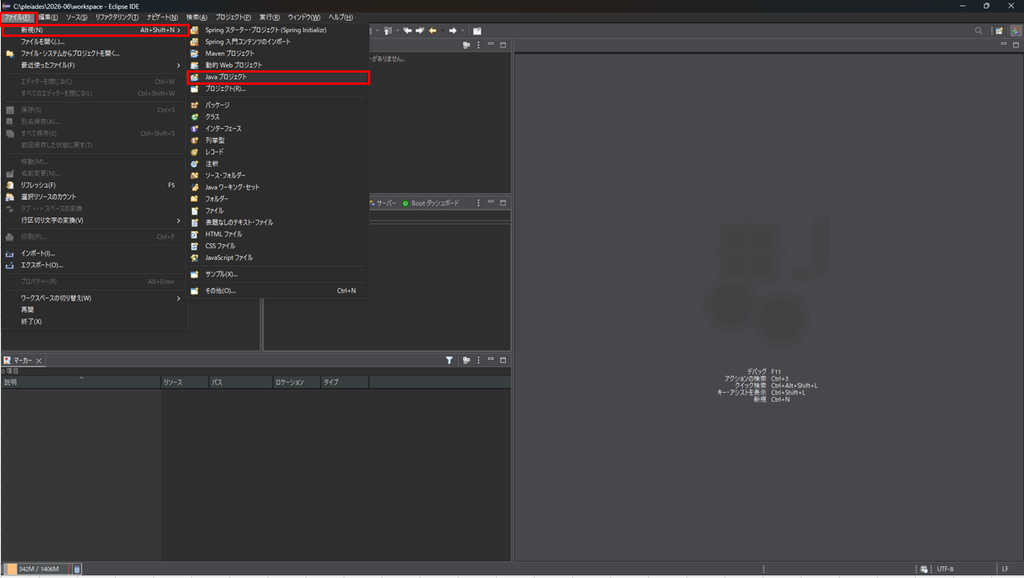Click the 注釈 icon
Image resolution: width=1024 pixels, height=578 pixels.
(195, 164)
